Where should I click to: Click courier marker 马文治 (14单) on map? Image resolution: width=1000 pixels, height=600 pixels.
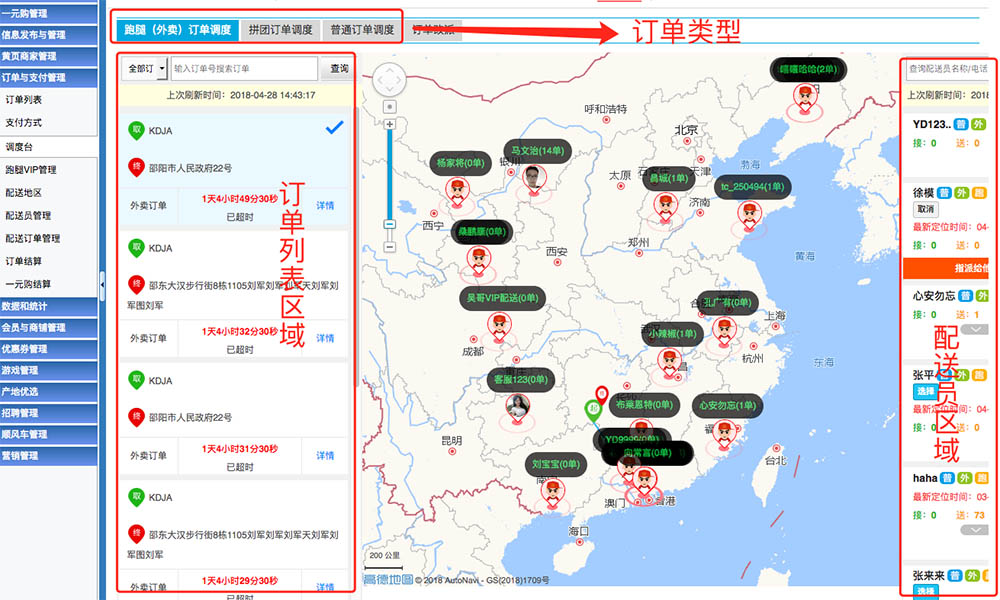(535, 178)
